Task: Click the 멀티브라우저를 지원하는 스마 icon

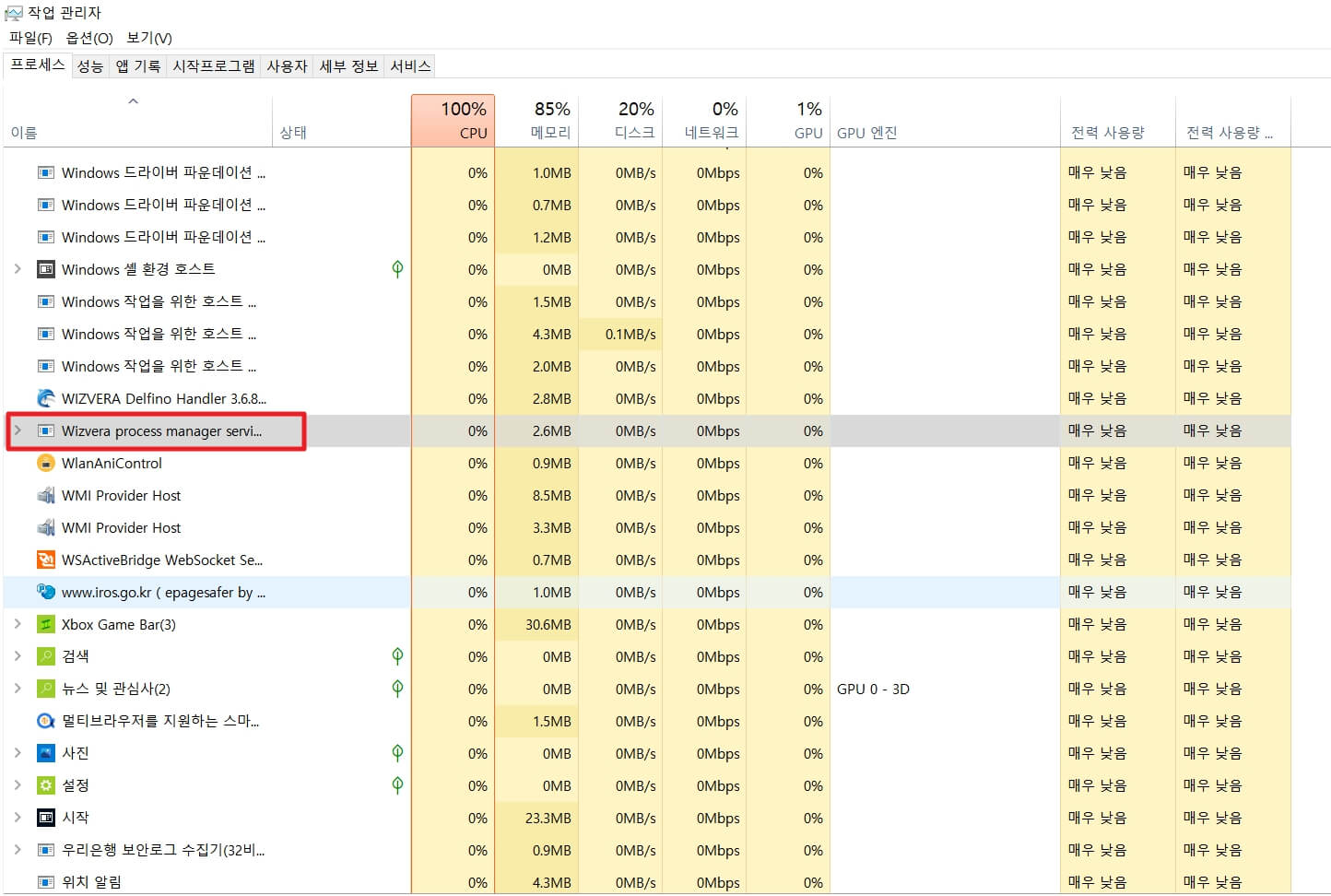Action: pyautogui.click(x=45, y=721)
